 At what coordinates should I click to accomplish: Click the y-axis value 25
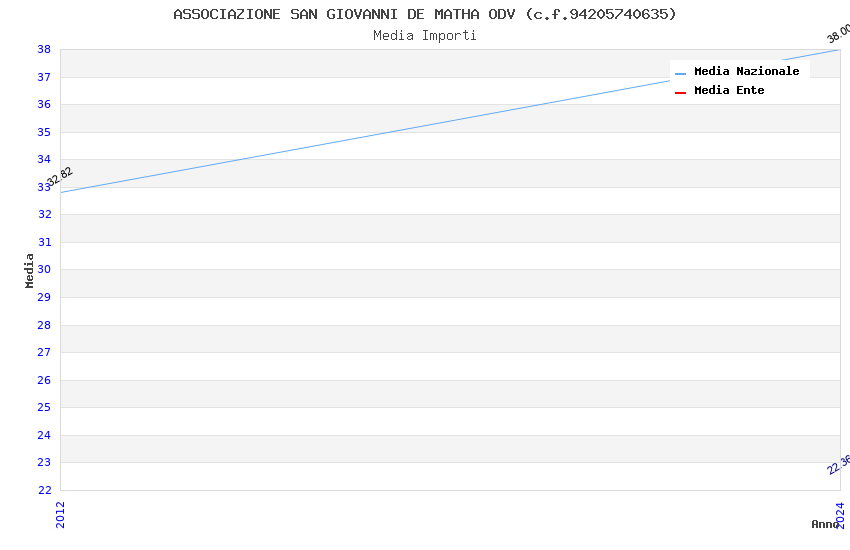44,407
